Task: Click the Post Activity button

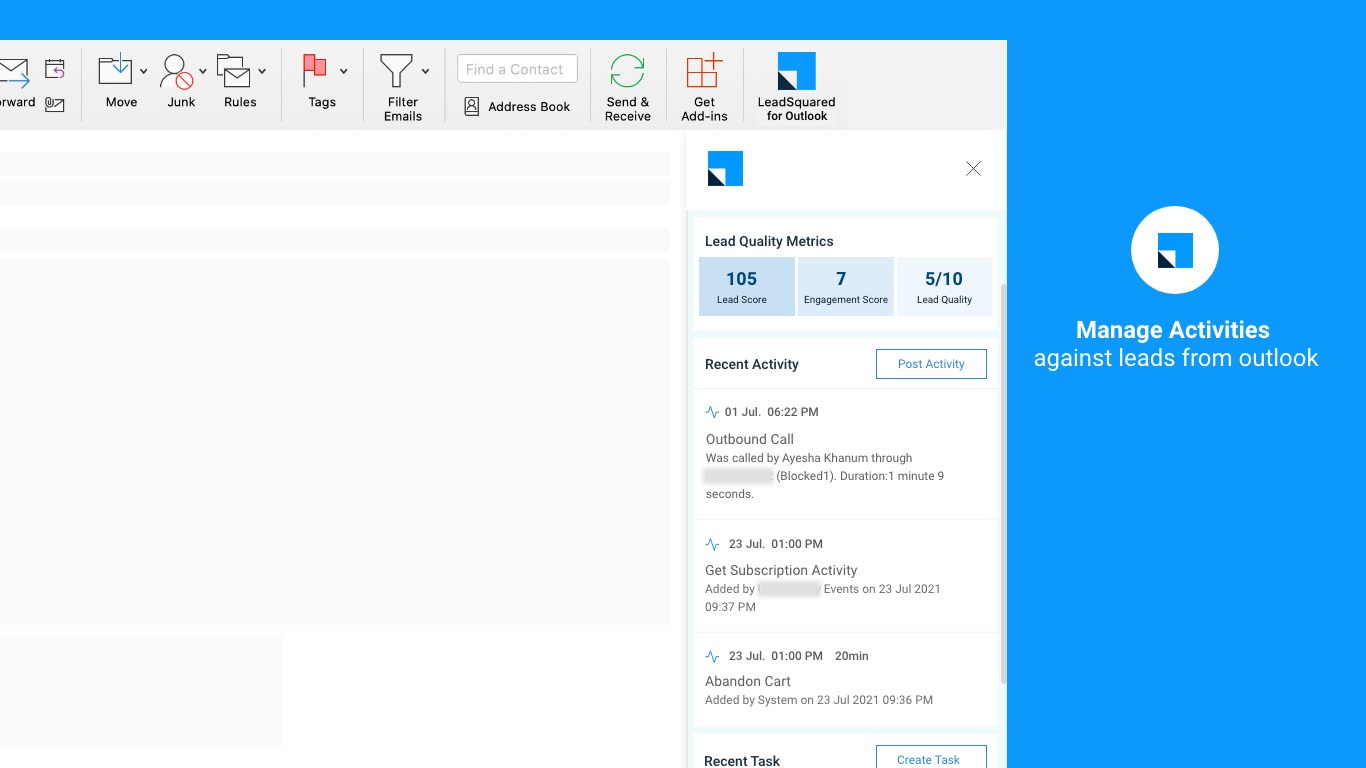Action: 931,364
